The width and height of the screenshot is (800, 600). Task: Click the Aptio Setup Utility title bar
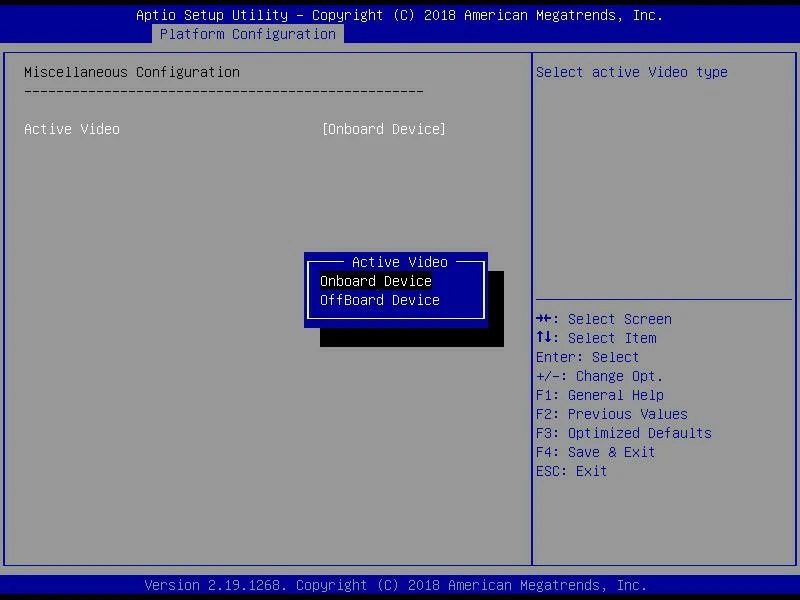tap(400, 15)
